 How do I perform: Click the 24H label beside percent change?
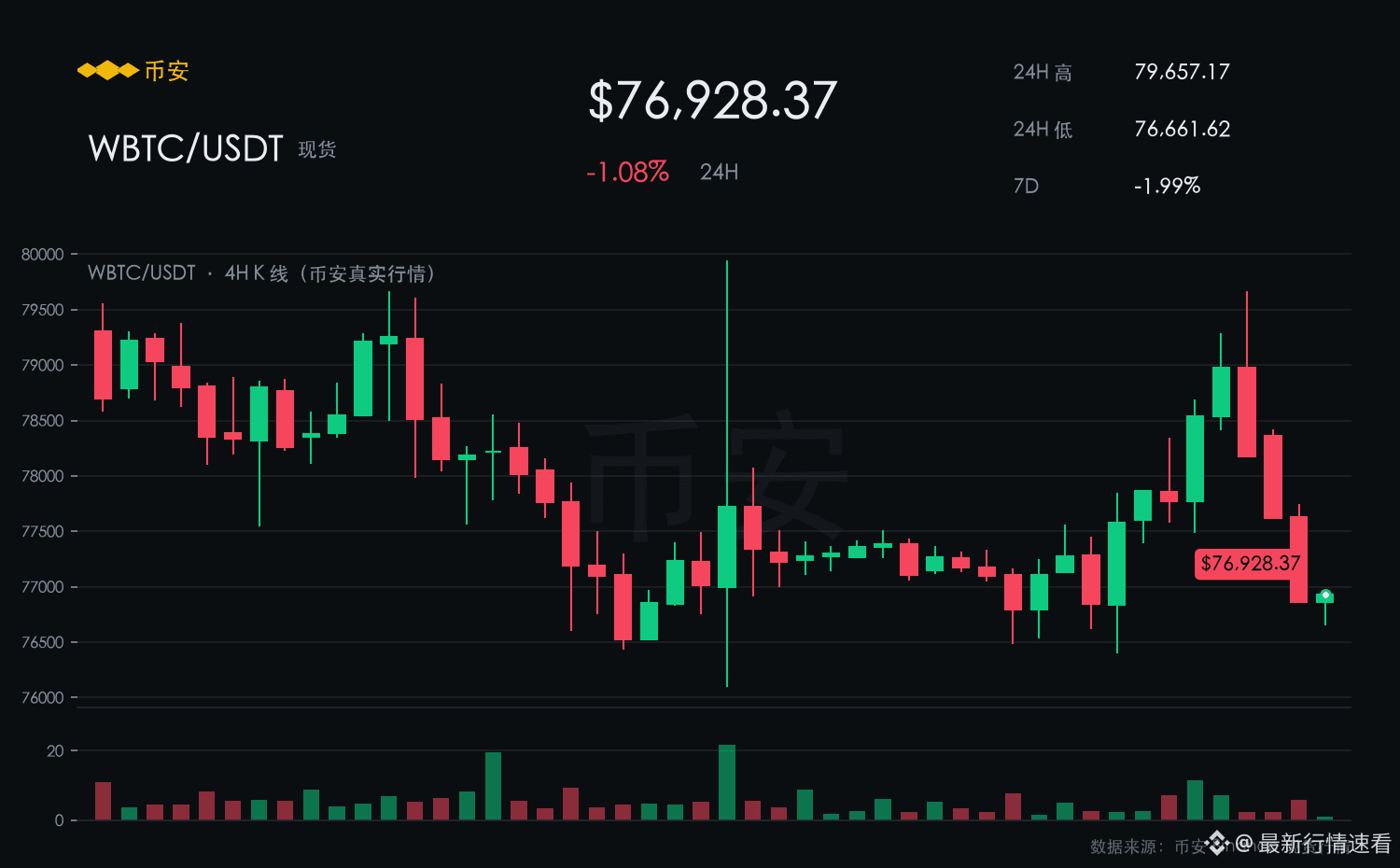point(720,172)
